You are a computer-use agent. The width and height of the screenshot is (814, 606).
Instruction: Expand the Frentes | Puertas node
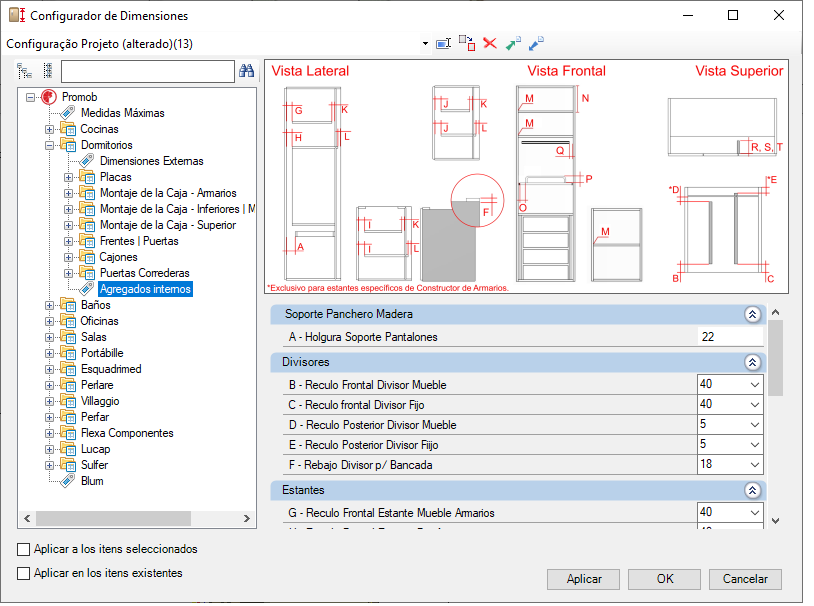coord(68,241)
